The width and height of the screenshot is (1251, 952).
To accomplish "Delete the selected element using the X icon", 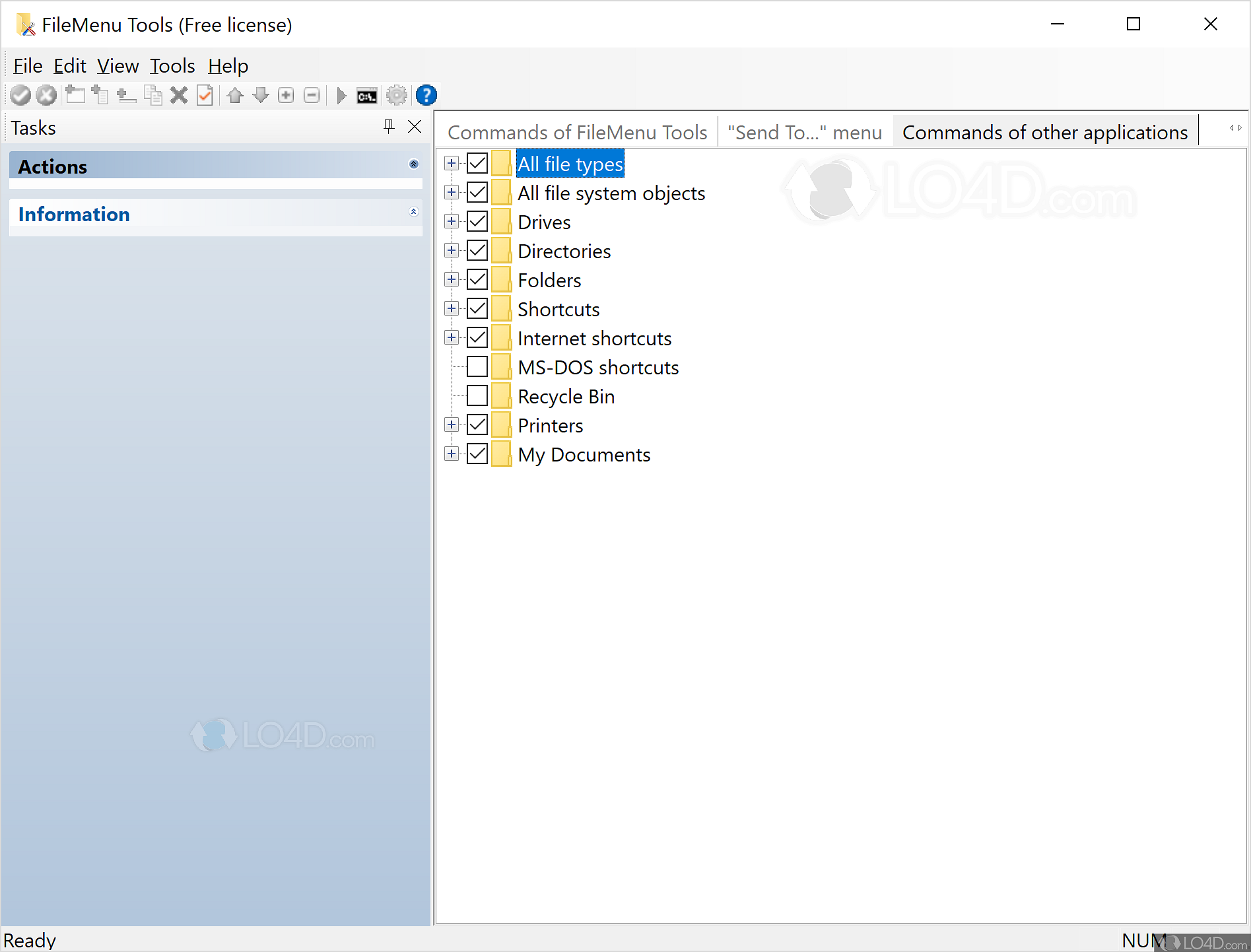I will (x=179, y=95).
